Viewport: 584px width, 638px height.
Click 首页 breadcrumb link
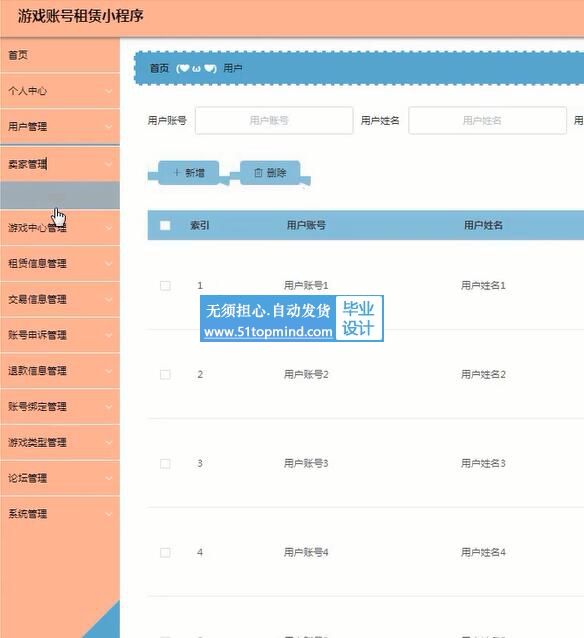(159, 68)
